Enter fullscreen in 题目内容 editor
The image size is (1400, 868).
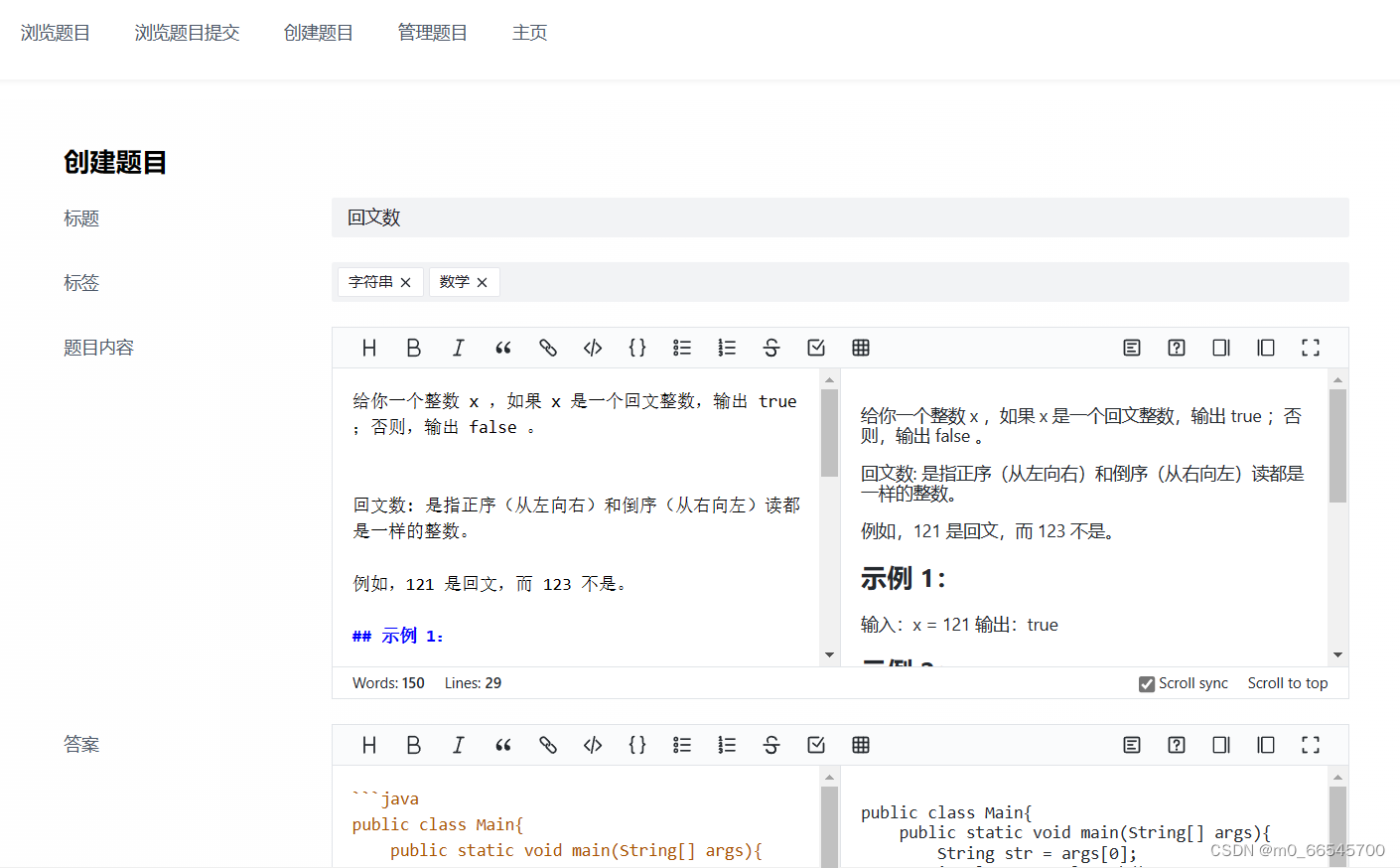(x=1311, y=348)
